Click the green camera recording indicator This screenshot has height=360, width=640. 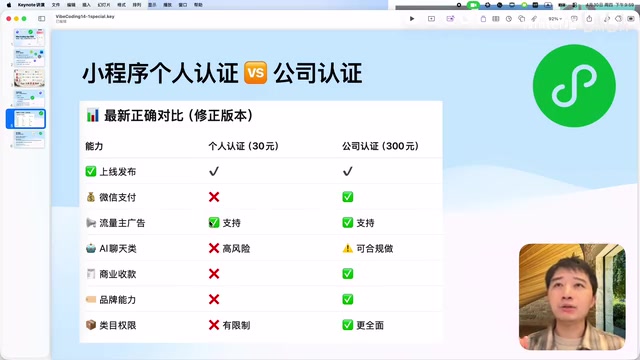pos(473,5)
